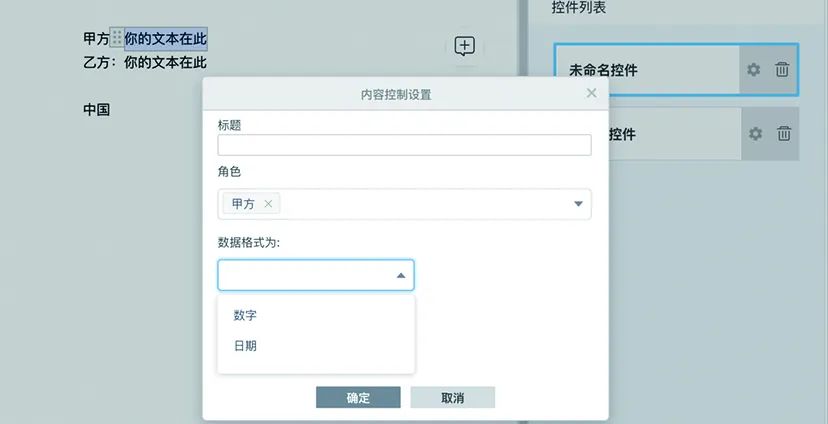
Task: Remove the 甲方 role tag
Action: tap(268, 204)
